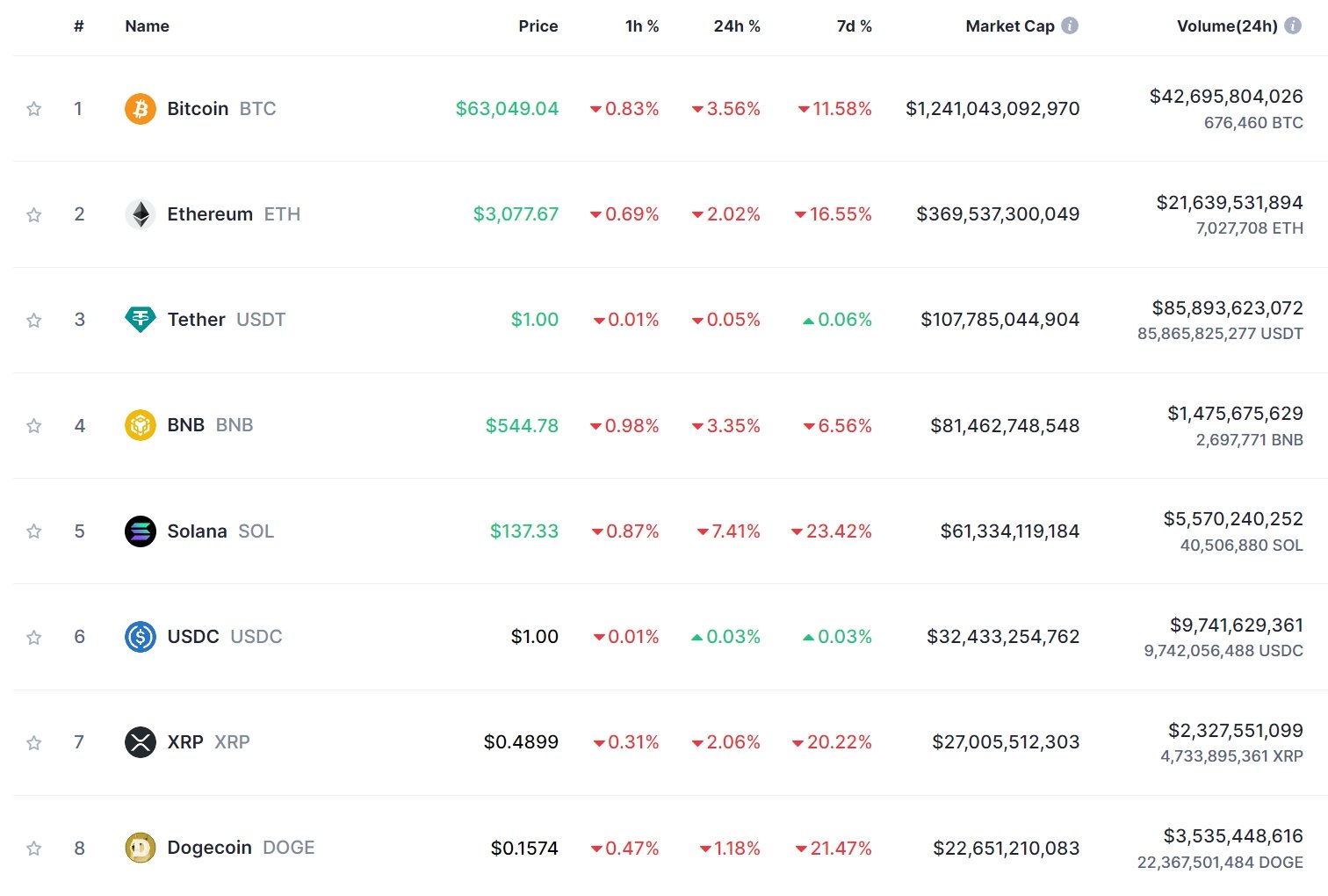Click Tether's 24h volume amount
The image size is (1328, 896).
[1227, 308]
